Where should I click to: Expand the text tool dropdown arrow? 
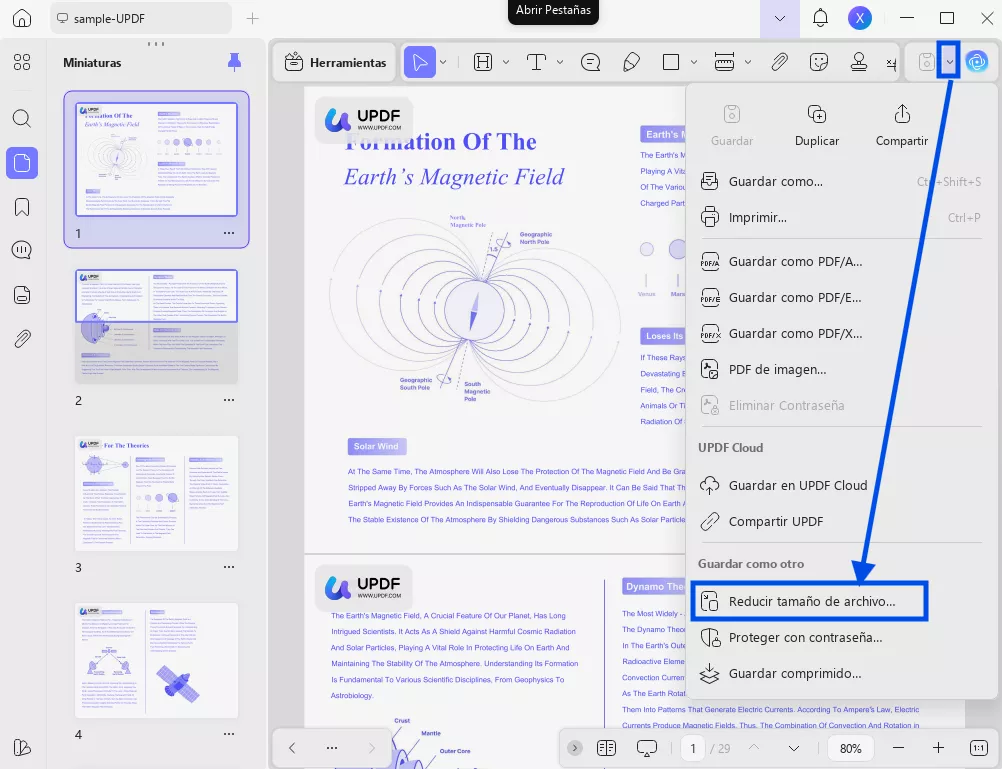click(560, 62)
